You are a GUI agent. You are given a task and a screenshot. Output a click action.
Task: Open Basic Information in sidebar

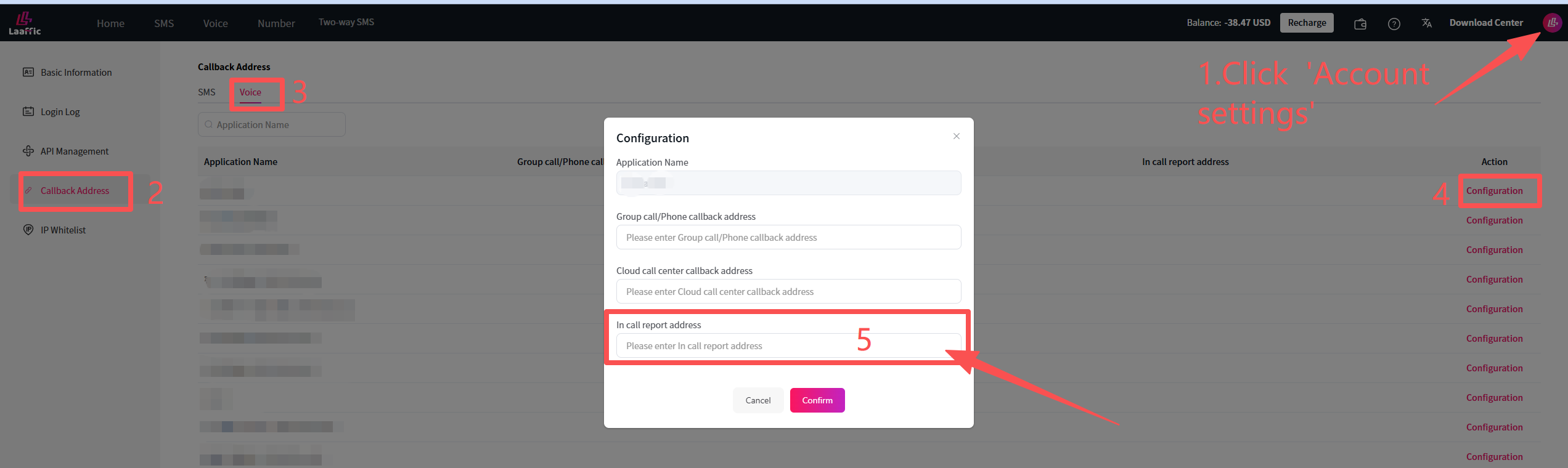click(76, 73)
